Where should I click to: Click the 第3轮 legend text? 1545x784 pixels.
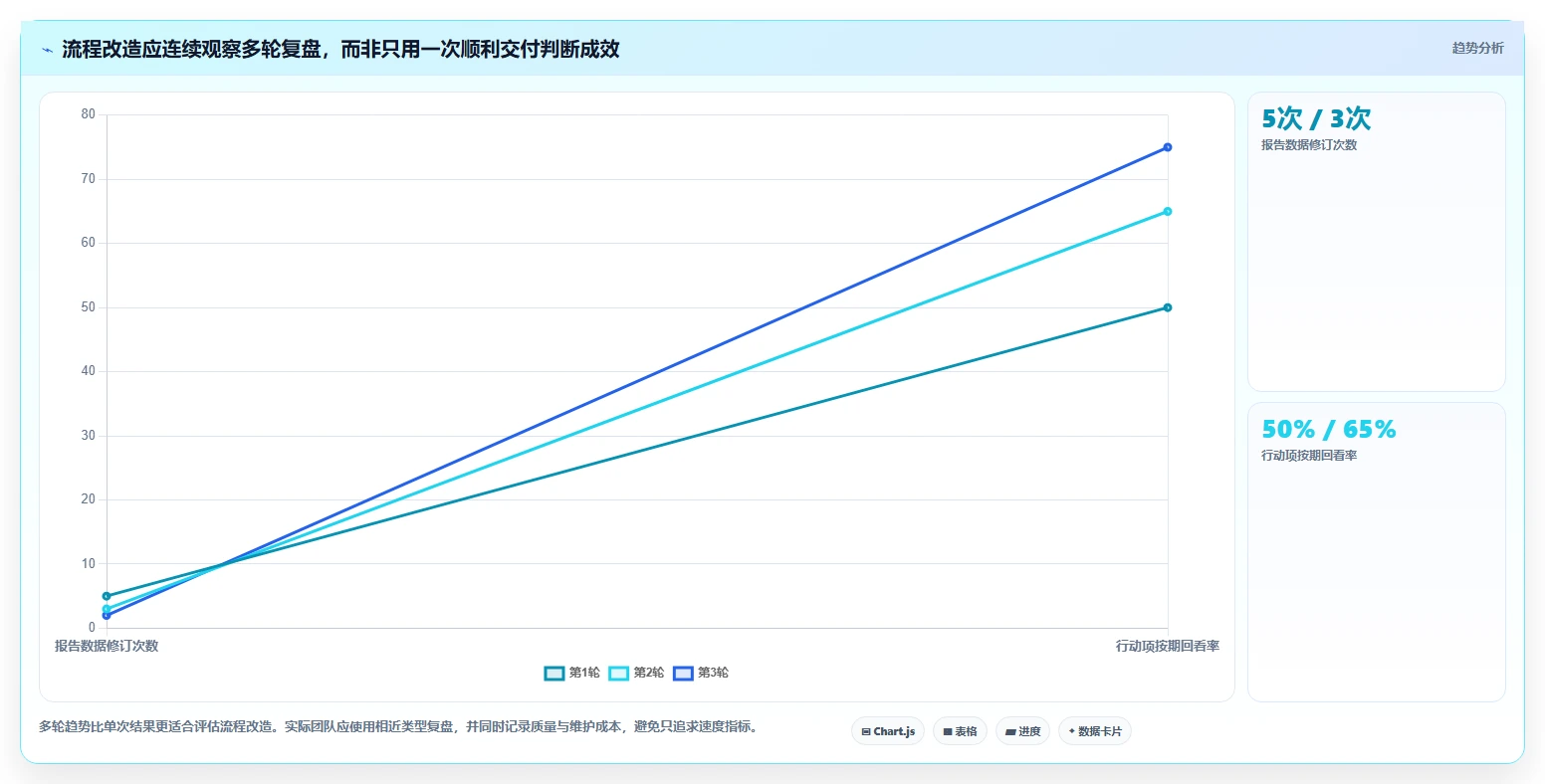[x=713, y=674]
